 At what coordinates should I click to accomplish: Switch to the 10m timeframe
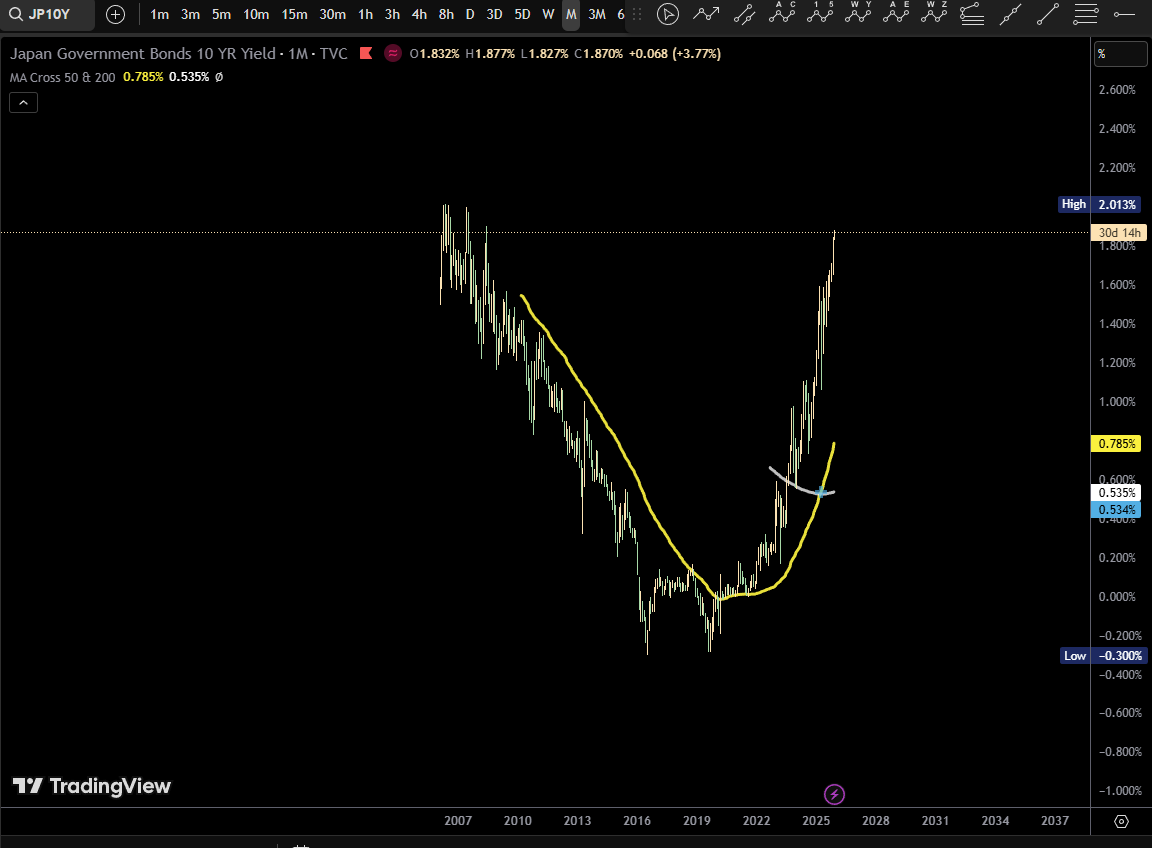point(256,14)
